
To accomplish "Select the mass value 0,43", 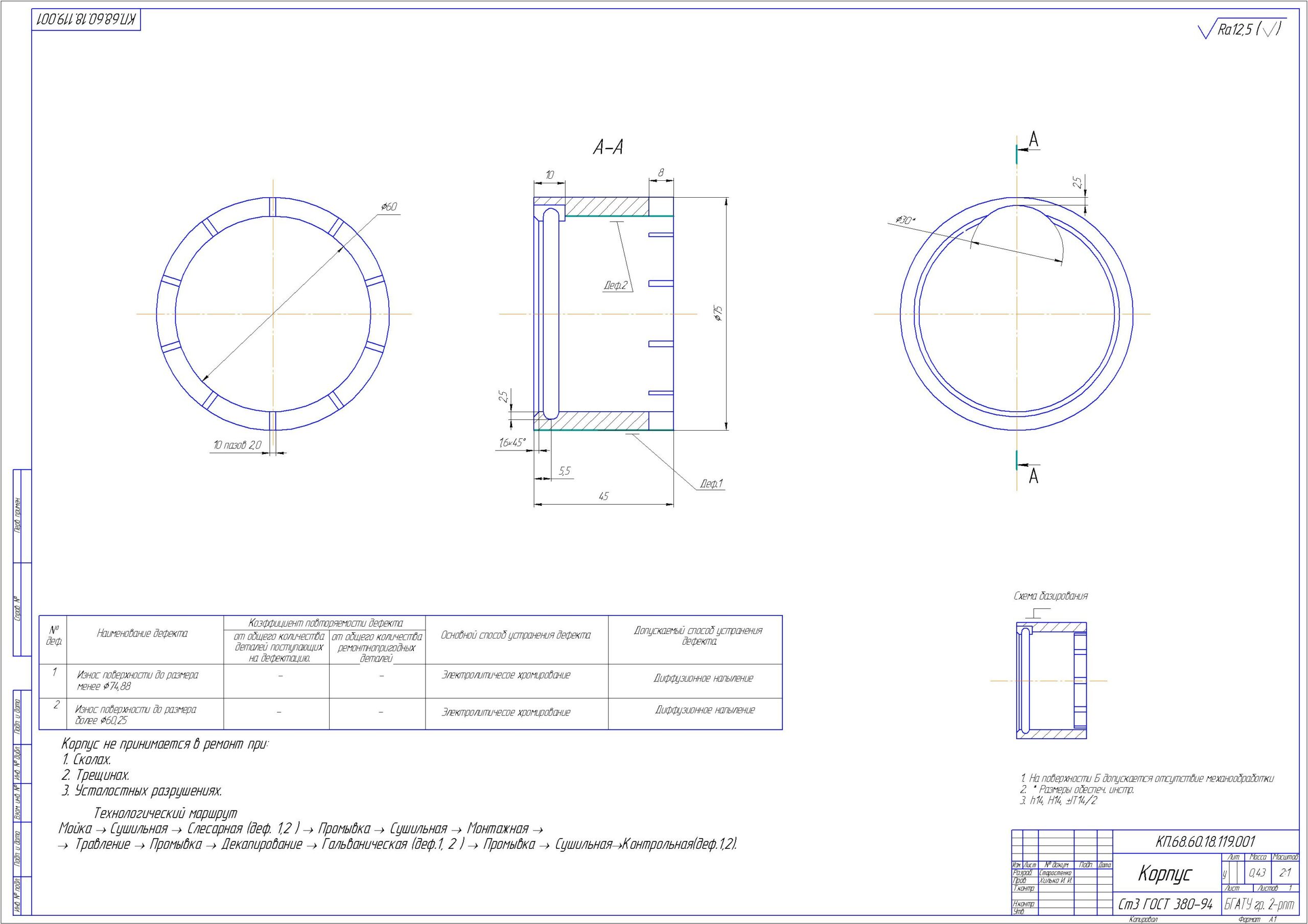I will point(1257,873).
